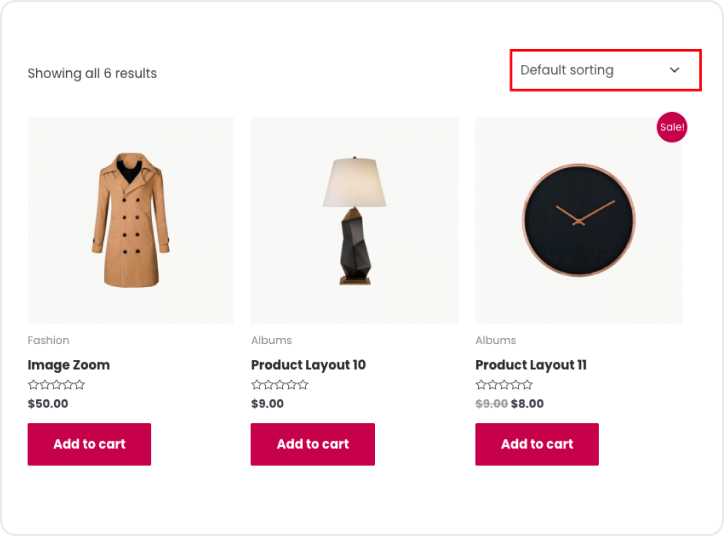Click the Fashion category label
This screenshot has width=724, height=536.
[x=48, y=340]
